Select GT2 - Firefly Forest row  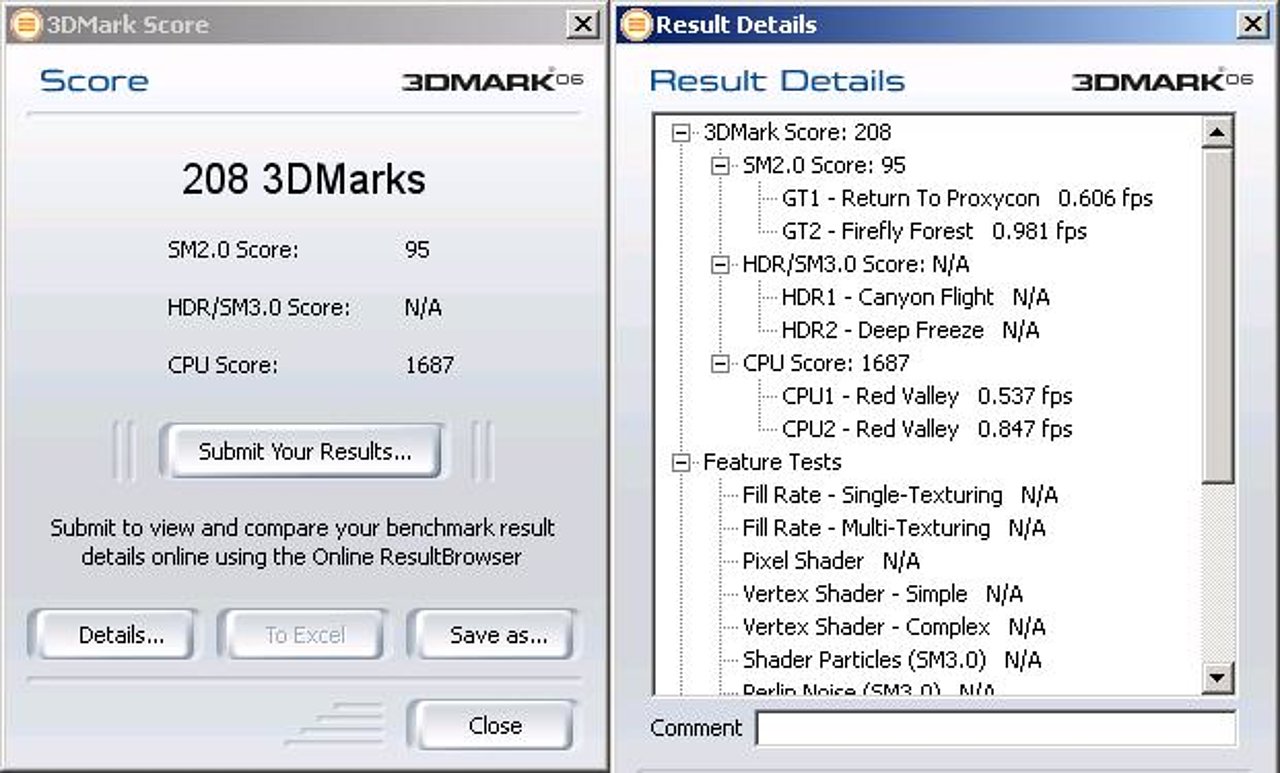934,231
